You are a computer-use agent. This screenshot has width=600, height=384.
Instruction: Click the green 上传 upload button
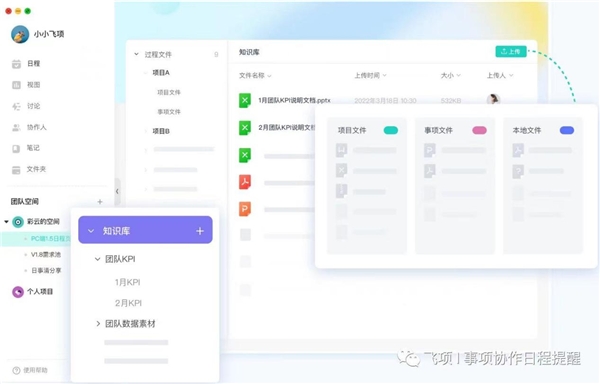[x=511, y=51]
